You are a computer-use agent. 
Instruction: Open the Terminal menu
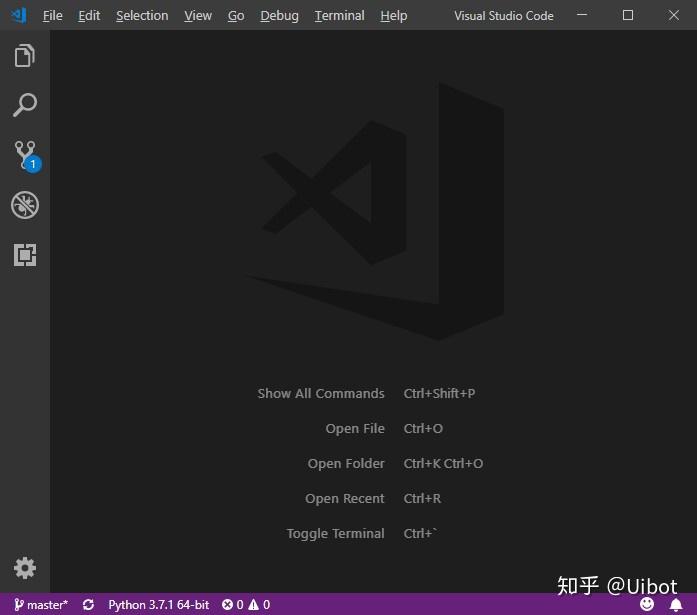340,16
